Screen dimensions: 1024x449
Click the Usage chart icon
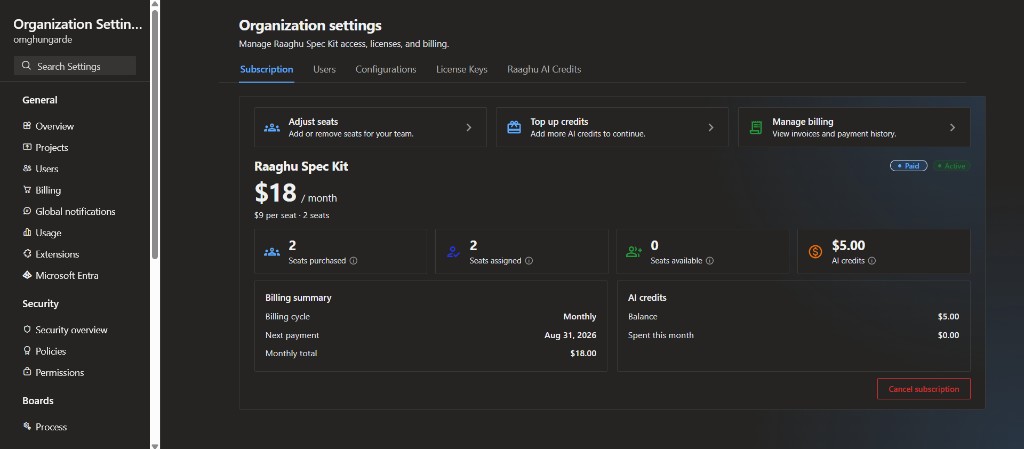click(x=27, y=232)
